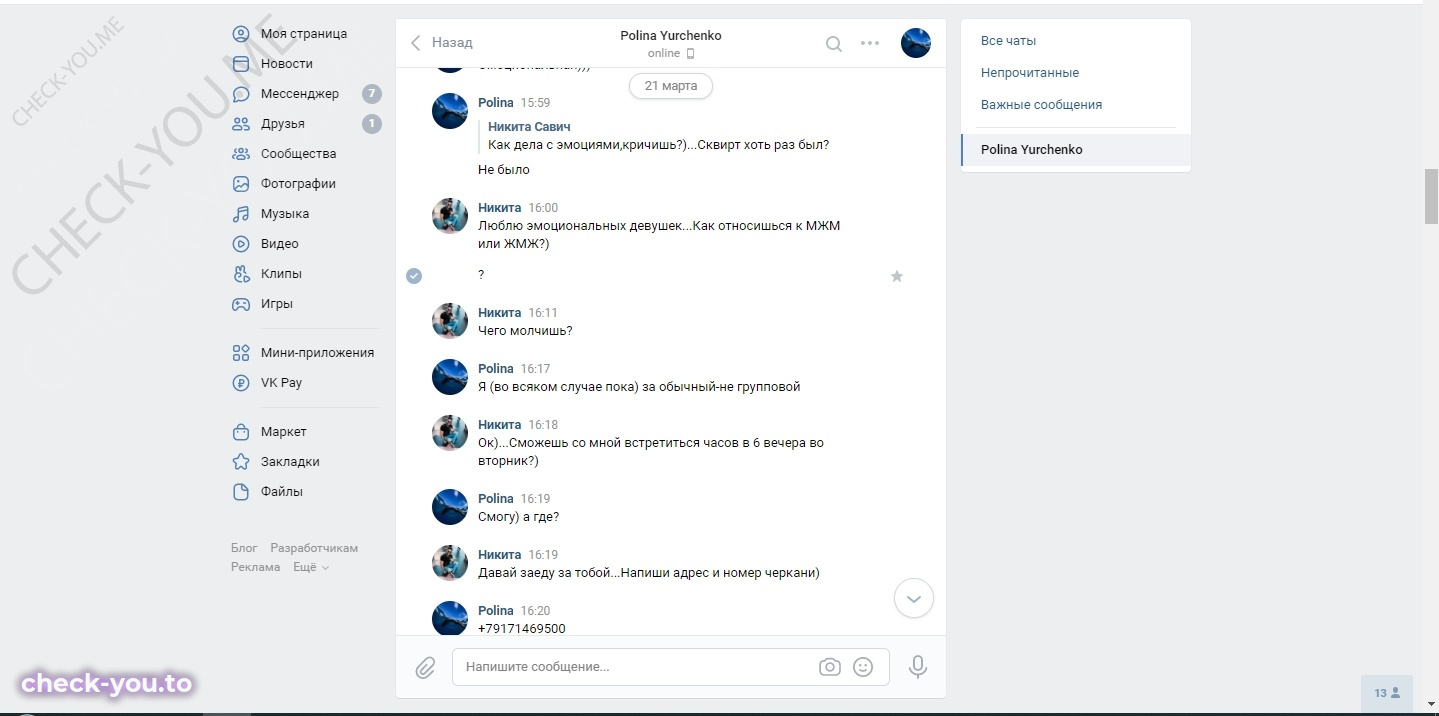The height and width of the screenshot is (716, 1439).
Task: Click the Реклама footer link
Action: [256, 567]
